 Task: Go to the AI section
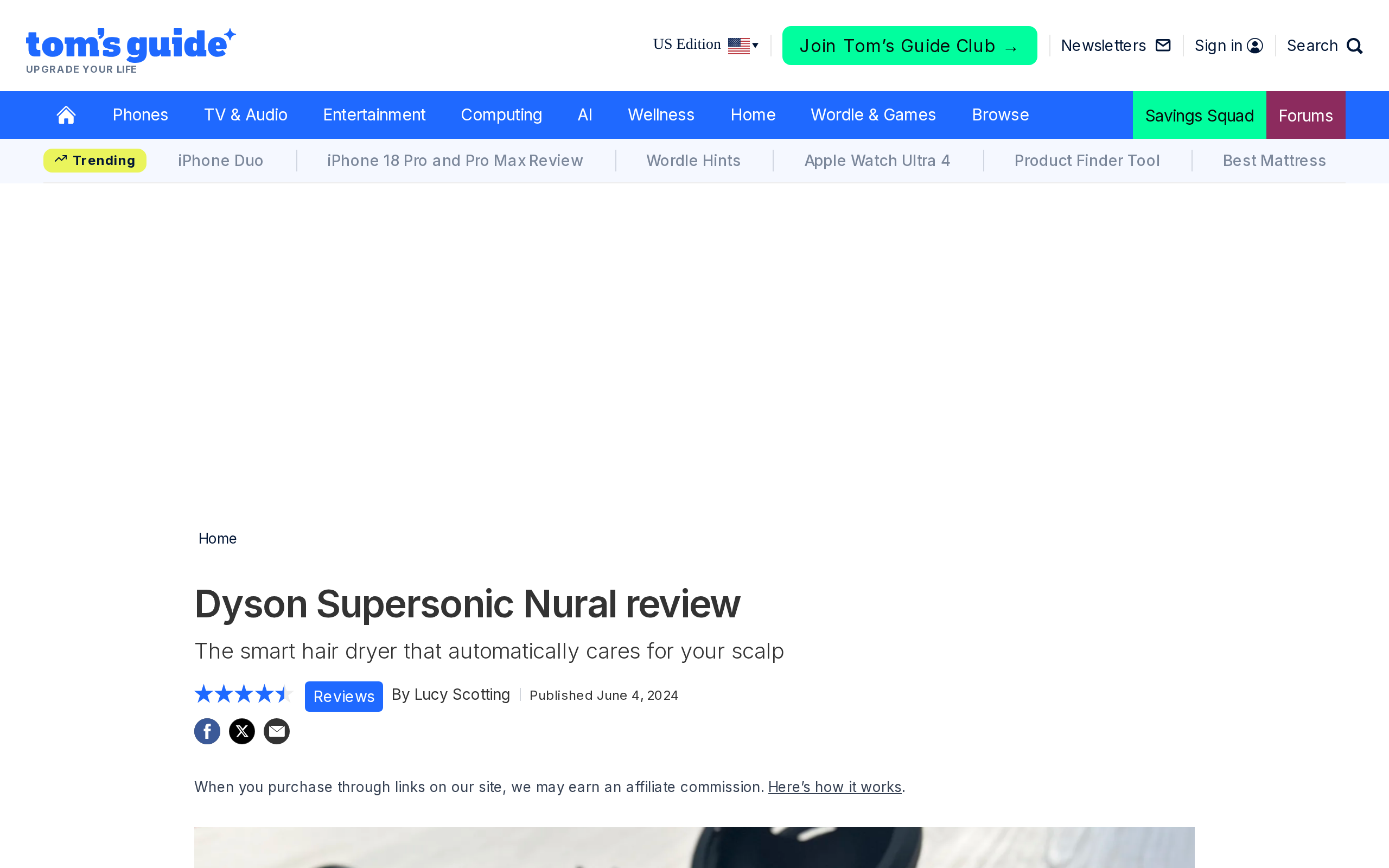(x=585, y=115)
